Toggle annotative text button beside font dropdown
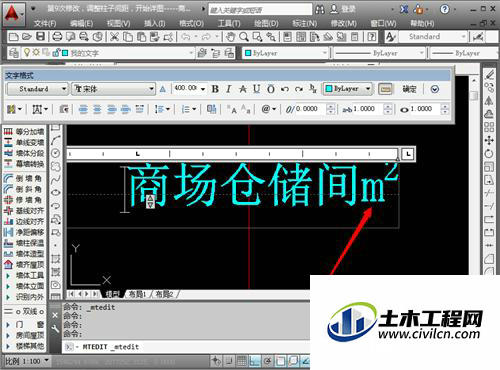The image size is (500, 370). coord(163,89)
